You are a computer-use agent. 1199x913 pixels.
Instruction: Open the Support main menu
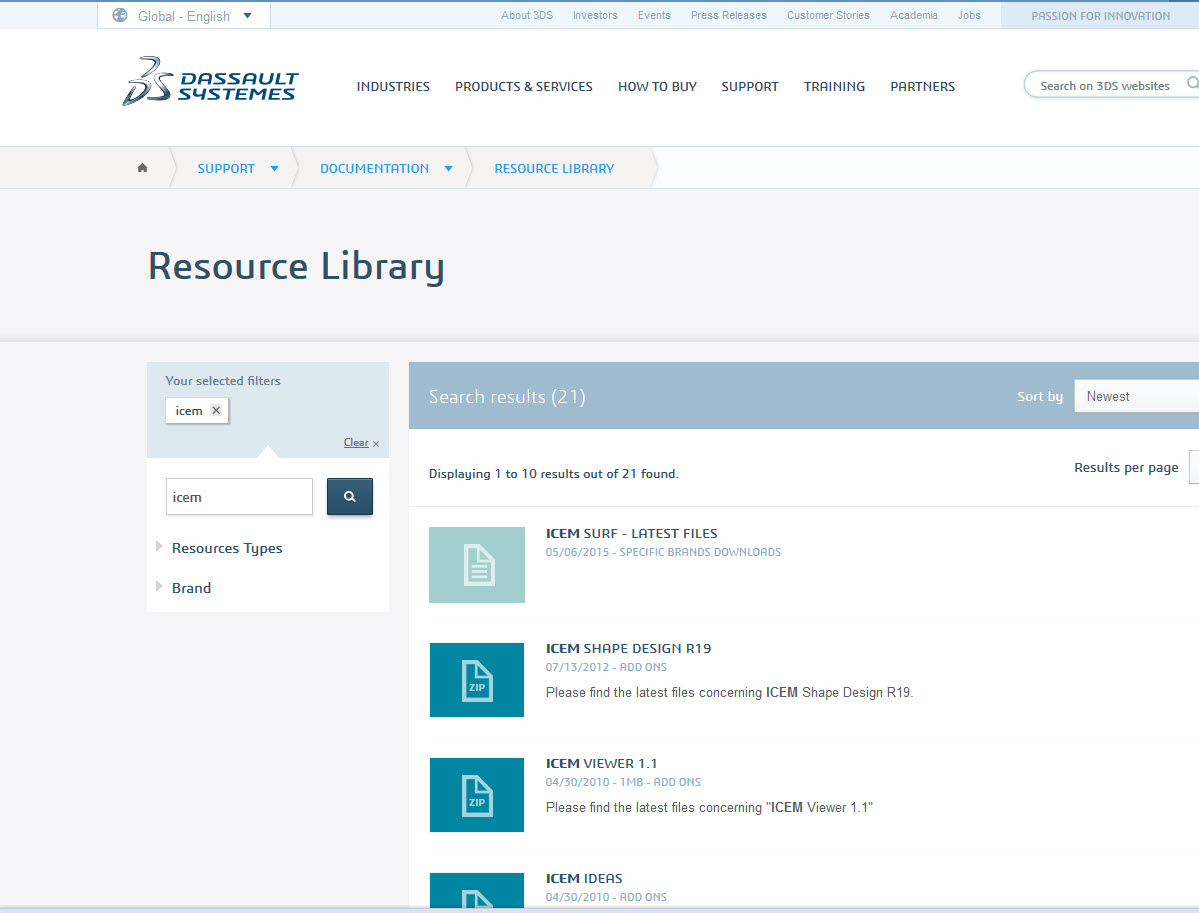click(x=750, y=86)
